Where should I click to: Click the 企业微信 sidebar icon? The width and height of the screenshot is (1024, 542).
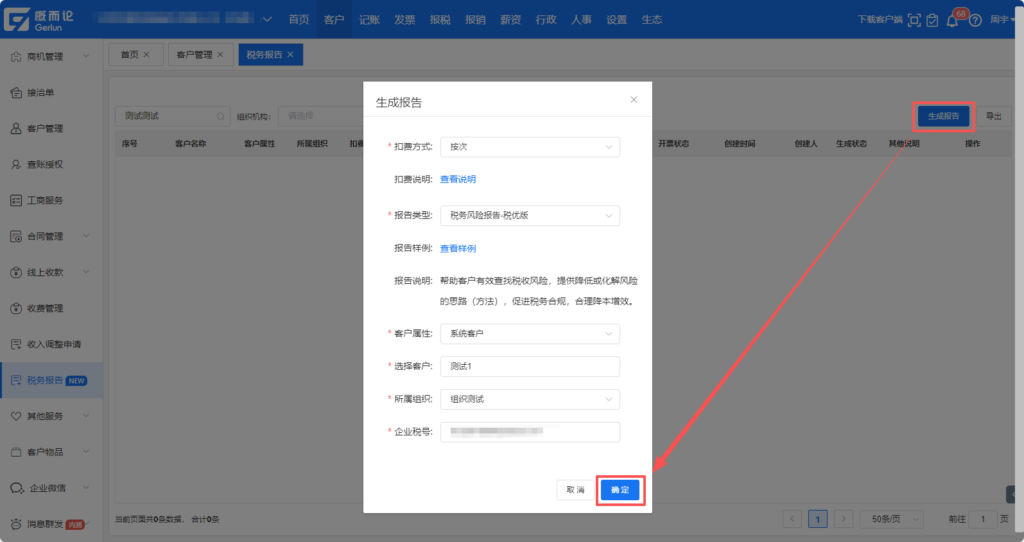point(16,488)
